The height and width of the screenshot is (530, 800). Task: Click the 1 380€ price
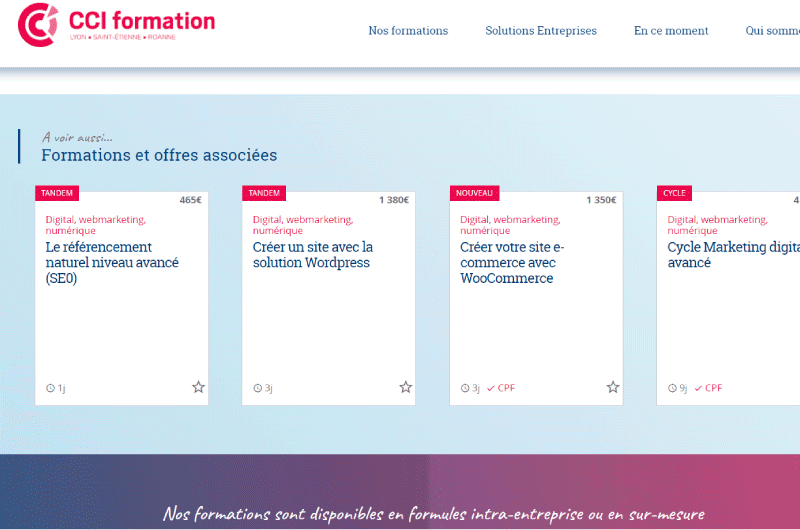[394, 200]
